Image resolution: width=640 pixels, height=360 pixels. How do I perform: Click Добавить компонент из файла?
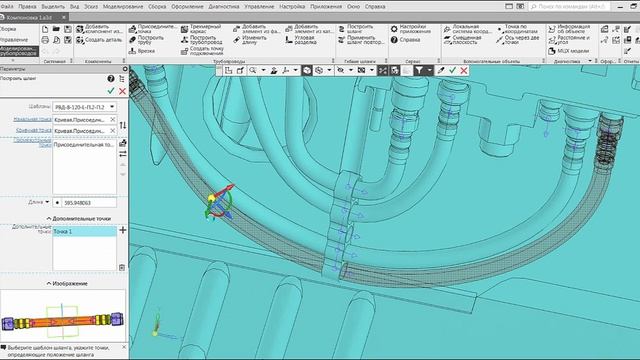click(x=99, y=29)
